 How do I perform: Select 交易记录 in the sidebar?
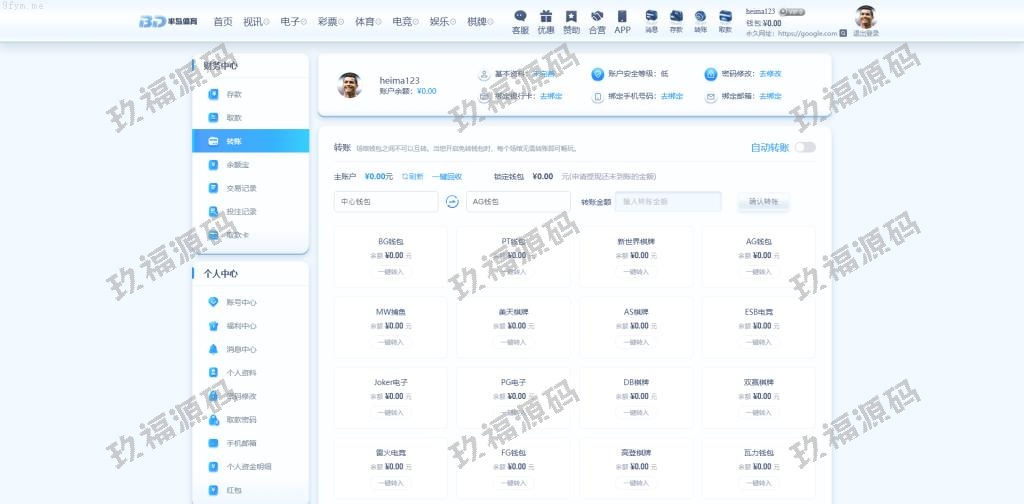pos(241,188)
